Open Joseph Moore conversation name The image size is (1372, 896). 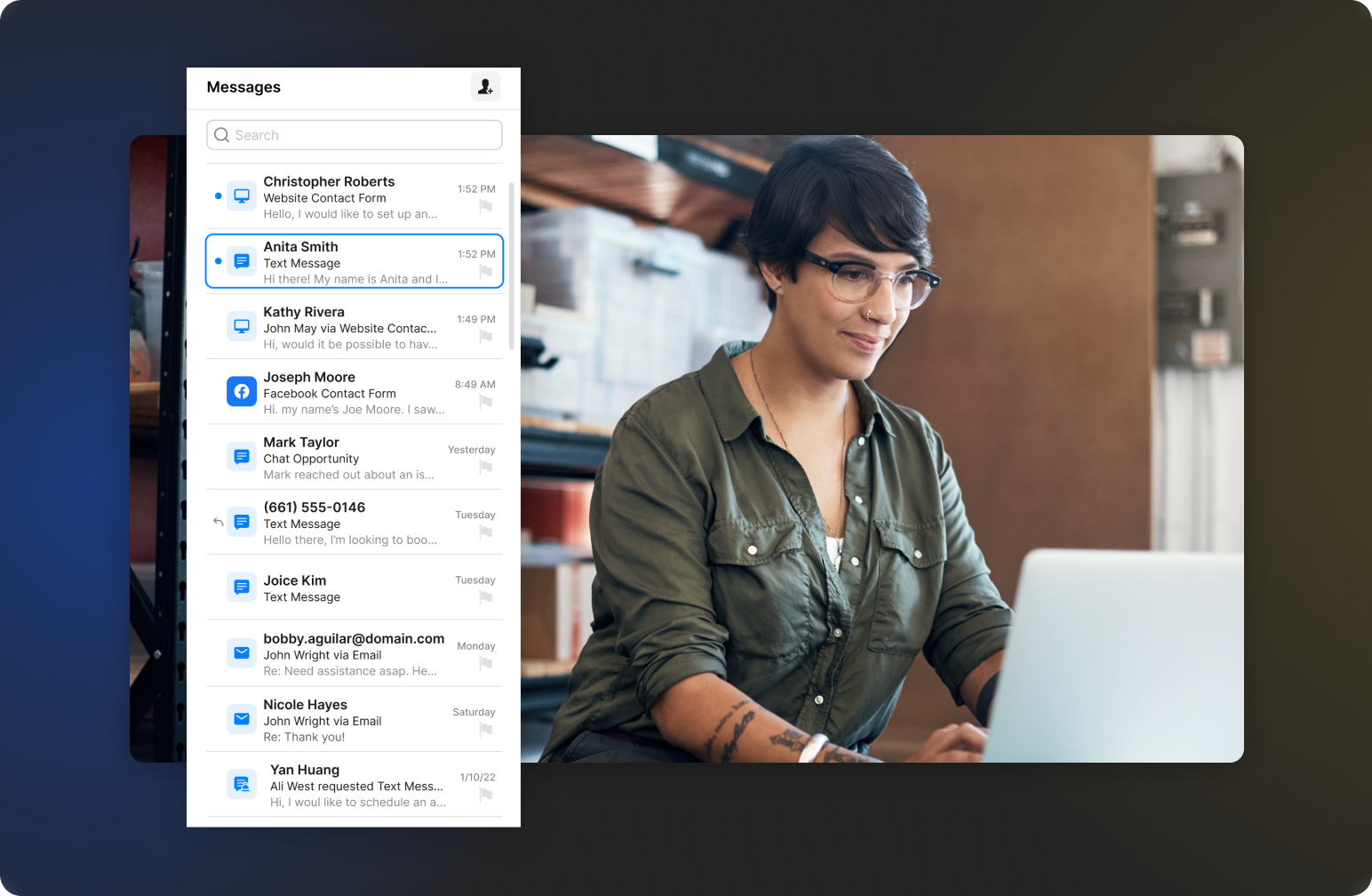(309, 377)
